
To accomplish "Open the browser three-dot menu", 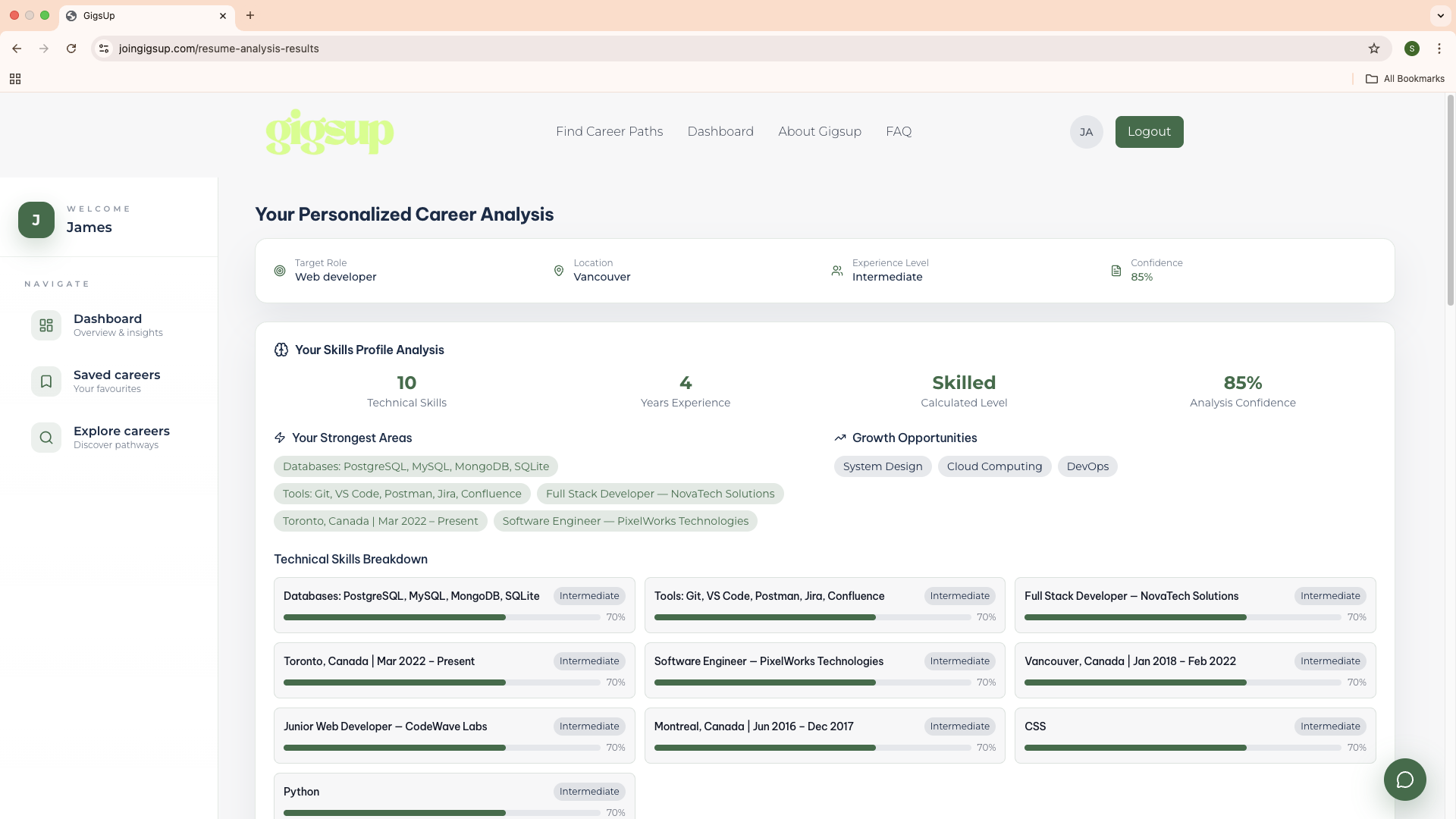I will point(1440,48).
